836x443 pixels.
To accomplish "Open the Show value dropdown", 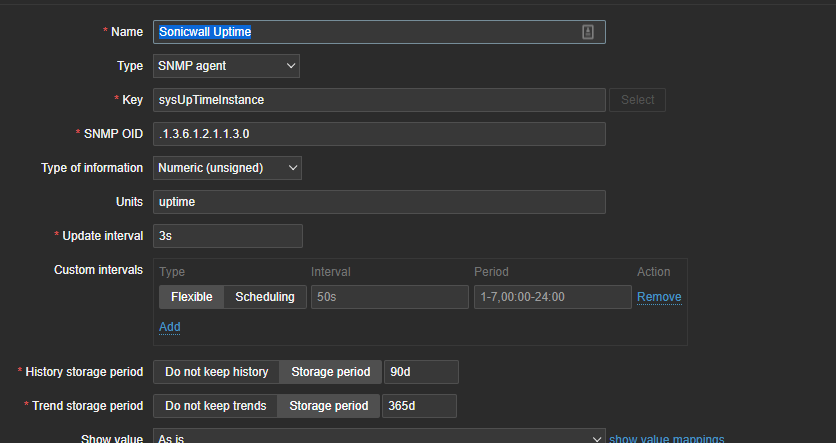I will pos(379,438).
